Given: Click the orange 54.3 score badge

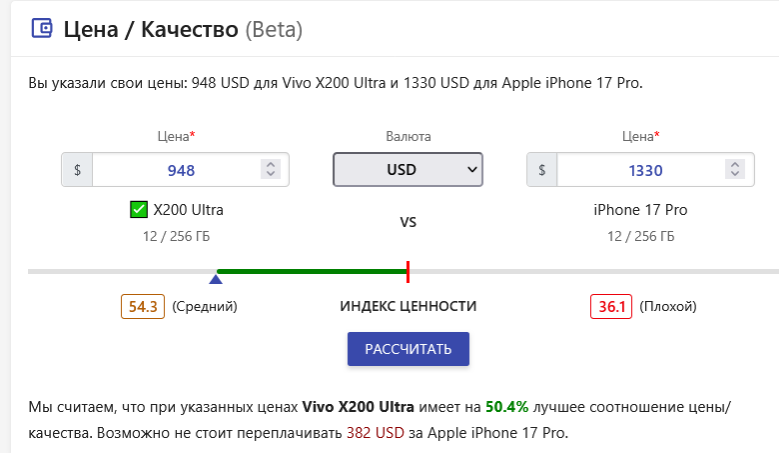Looking at the screenshot, I should coord(143,306).
